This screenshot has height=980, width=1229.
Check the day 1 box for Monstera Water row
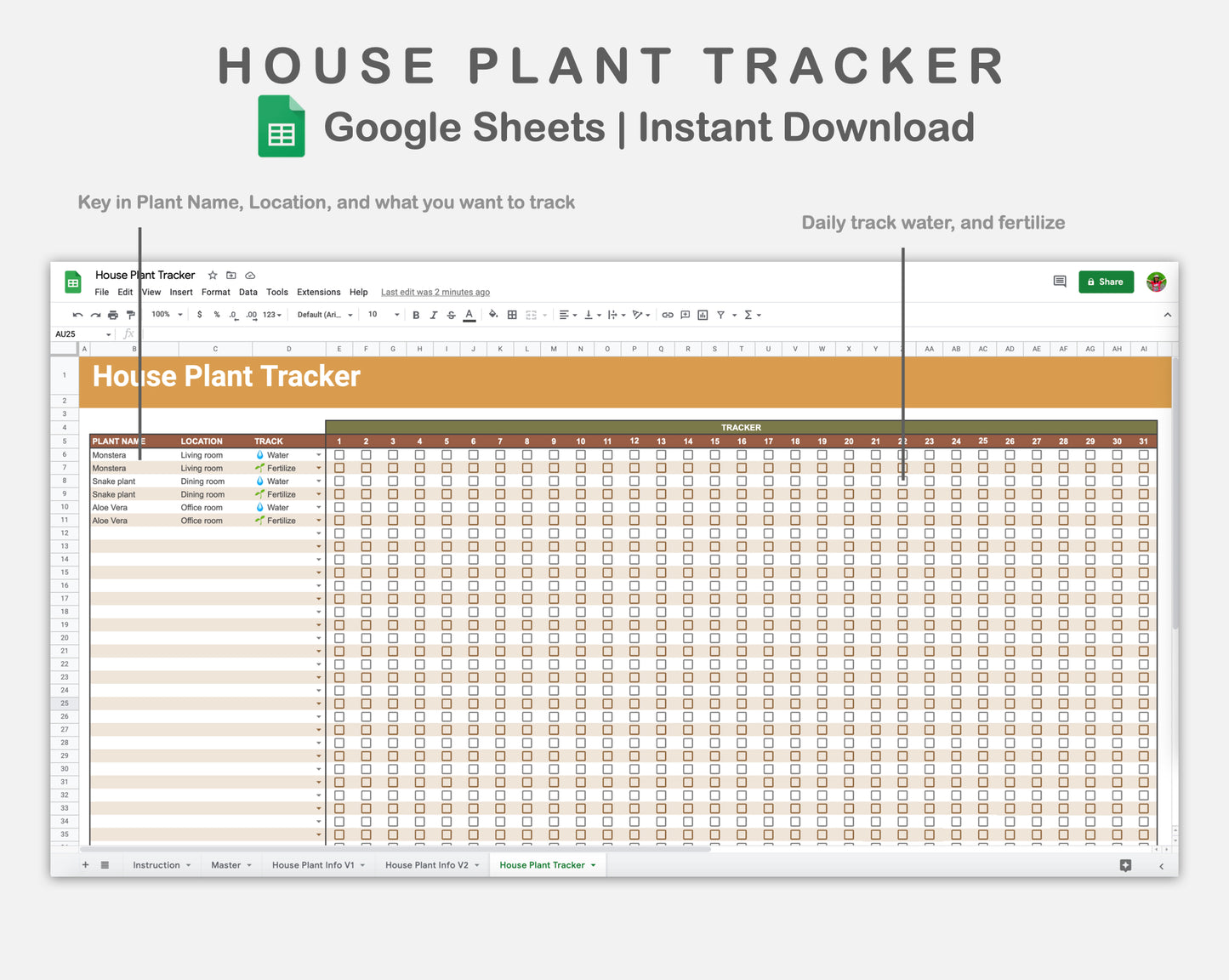click(x=339, y=454)
